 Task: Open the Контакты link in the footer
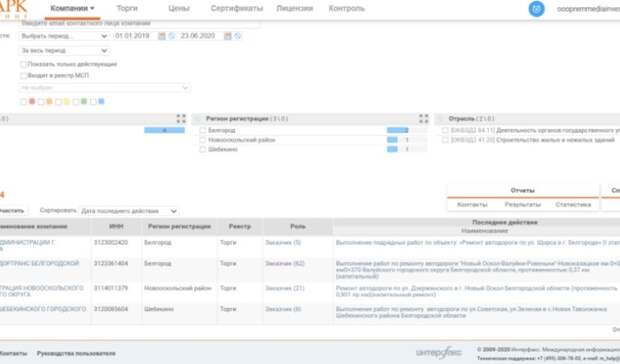coord(13,353)
